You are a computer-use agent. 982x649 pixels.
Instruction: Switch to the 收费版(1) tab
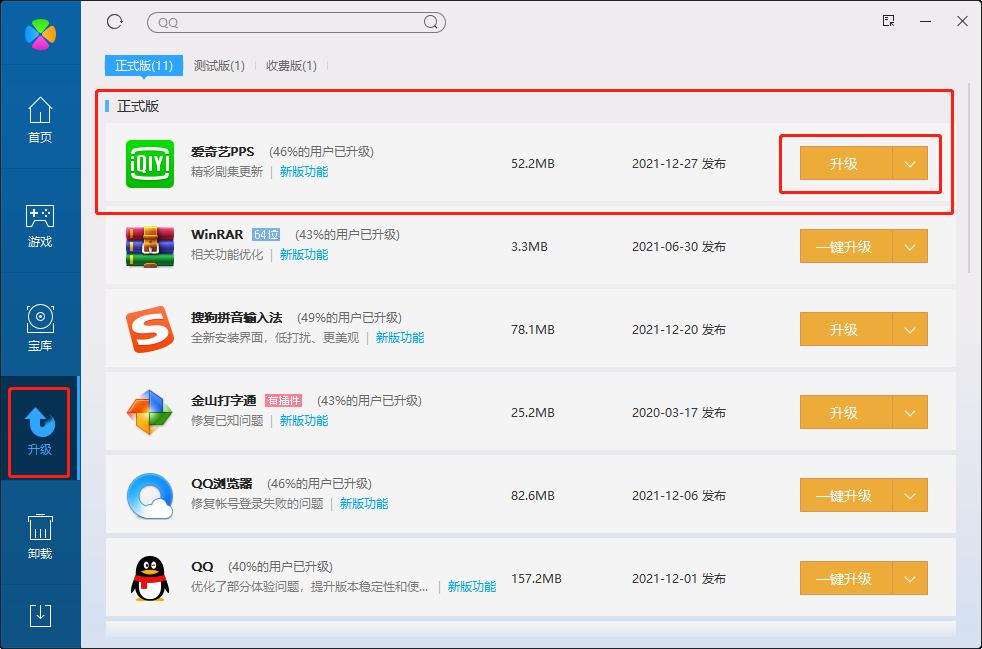291,66
